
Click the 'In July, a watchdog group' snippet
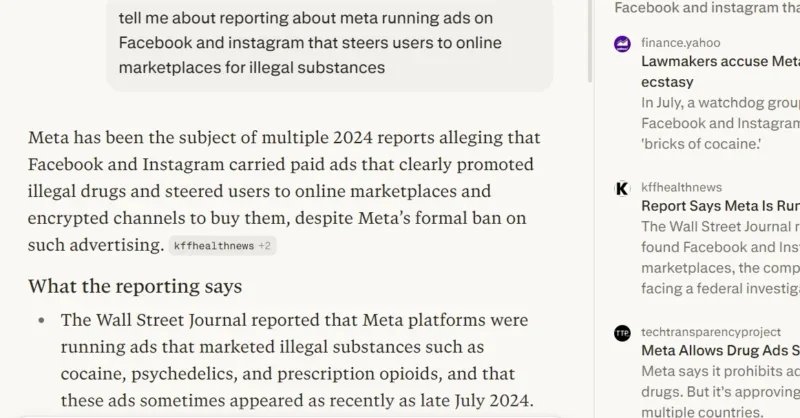pos(720,103)
